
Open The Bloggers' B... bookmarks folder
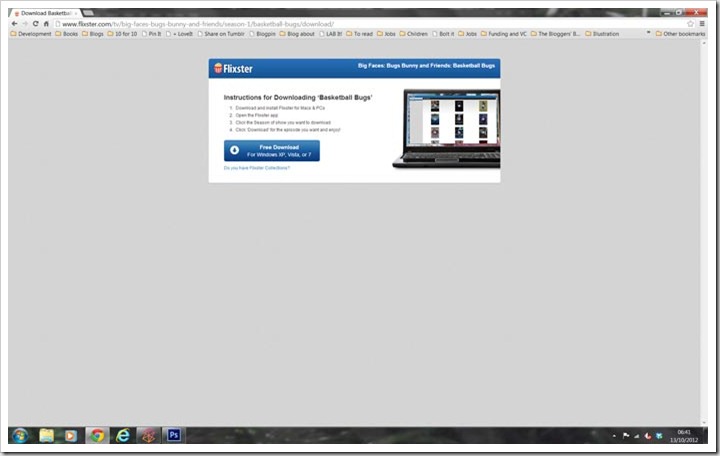click(x=556, y=34)
